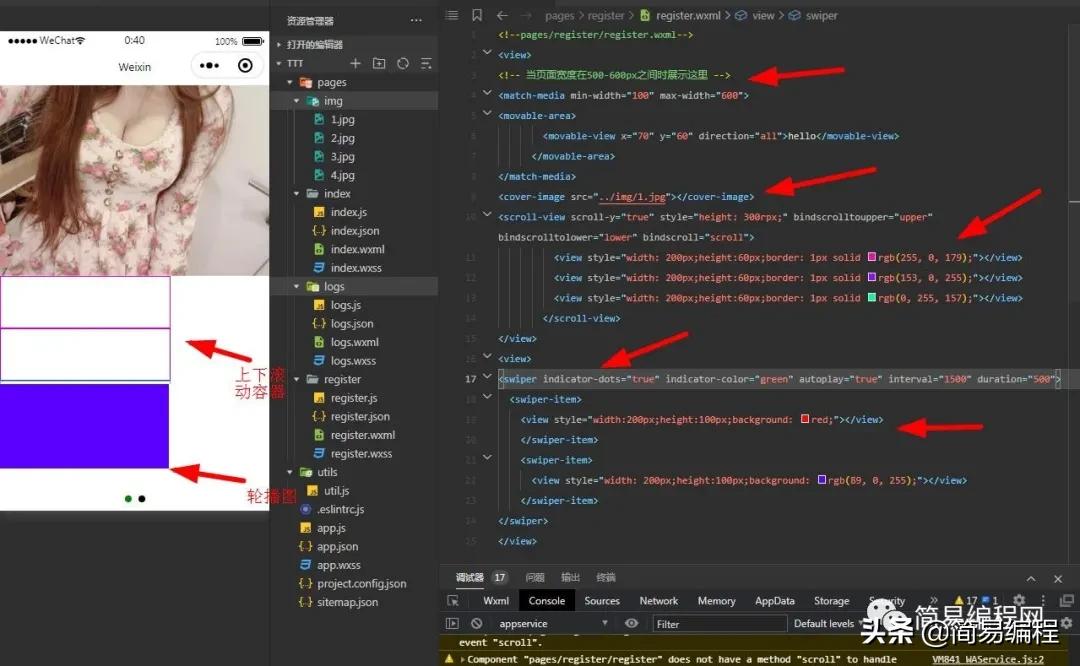Viewport: 1080px width, 666px height.
Task: Switch to the Network tab
Action: click(x=659, y=601)
